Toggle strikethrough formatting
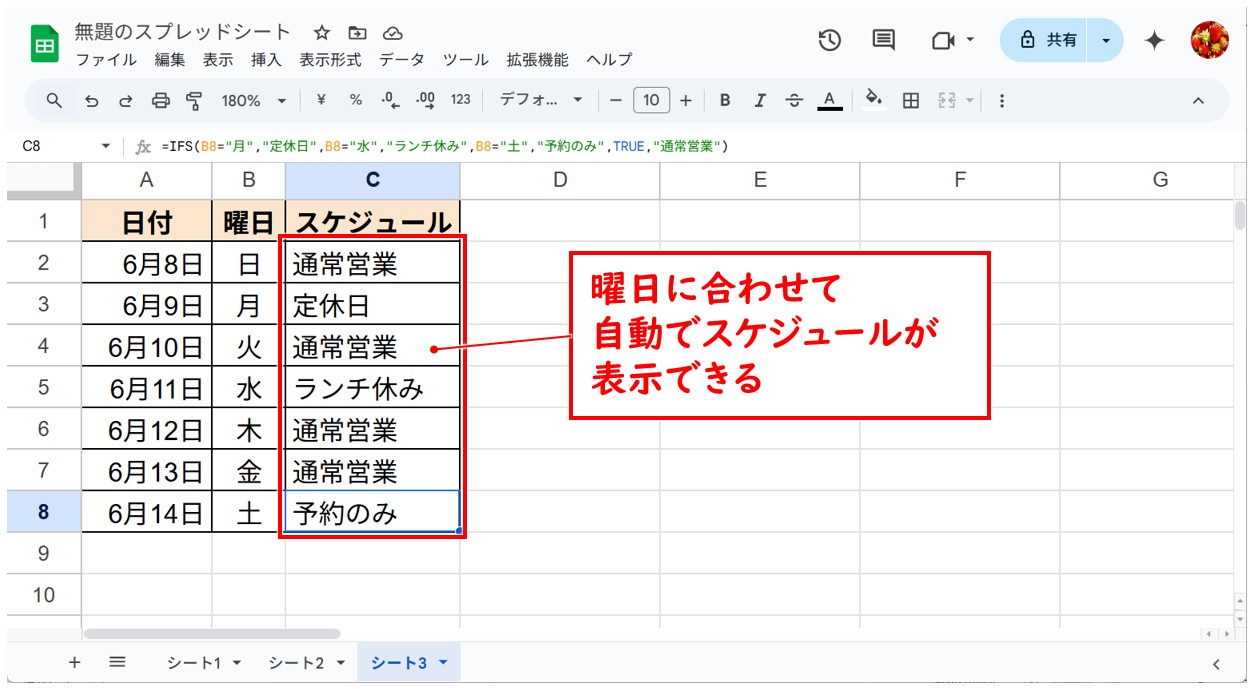Screen dimensions: 1254x689 coord(794,100)
